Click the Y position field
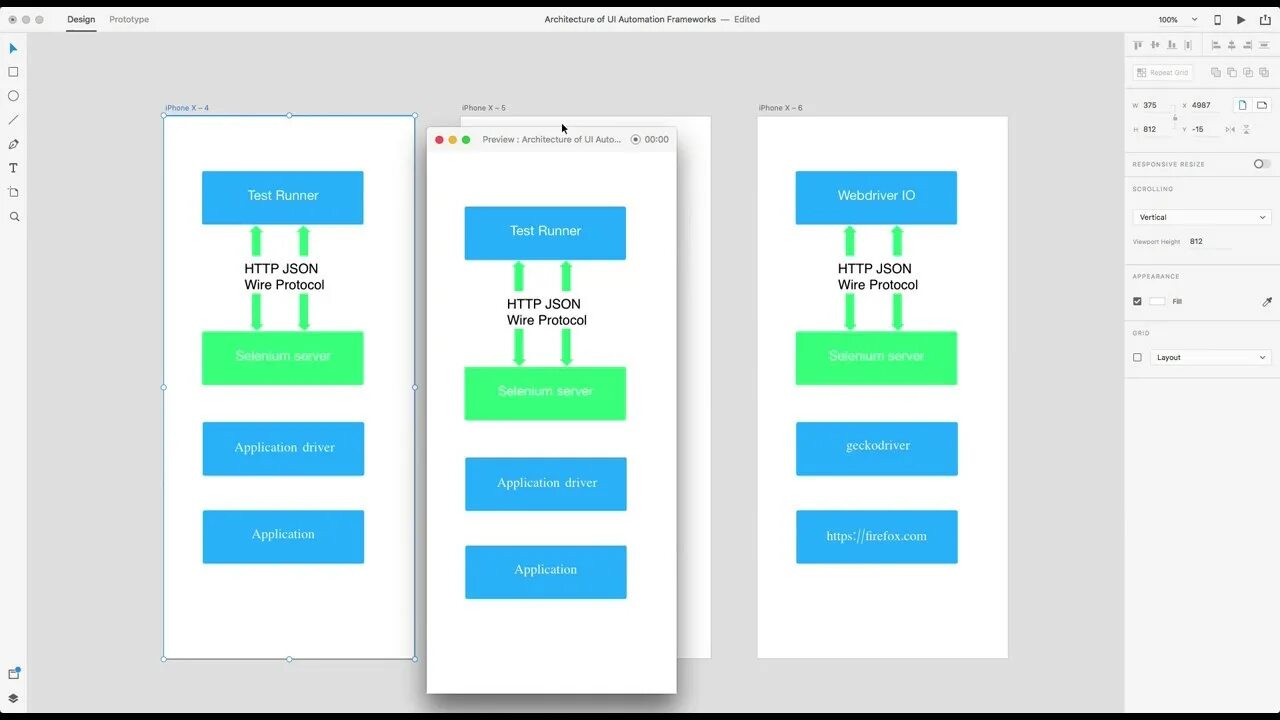1280x720 pixels. click(1204, 129)
